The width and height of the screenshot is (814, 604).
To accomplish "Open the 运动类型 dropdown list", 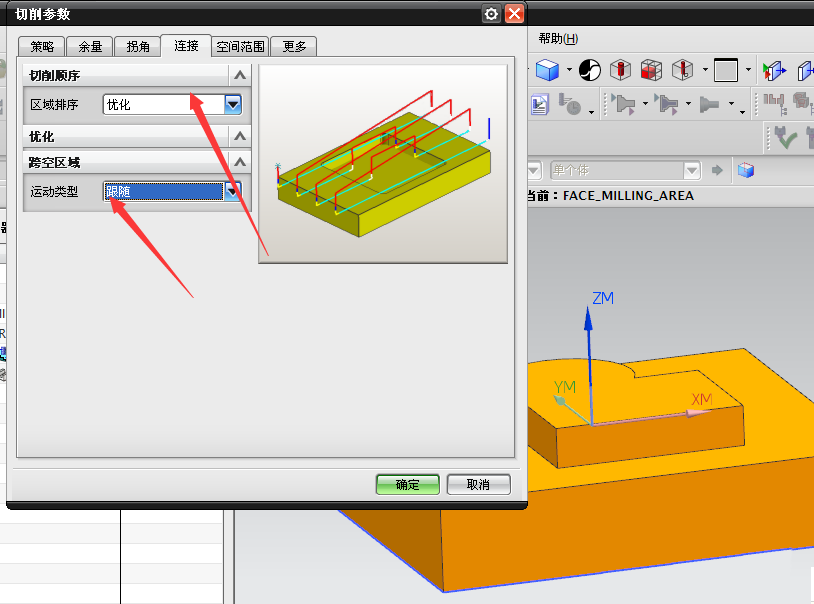I will tap(233, 191).
